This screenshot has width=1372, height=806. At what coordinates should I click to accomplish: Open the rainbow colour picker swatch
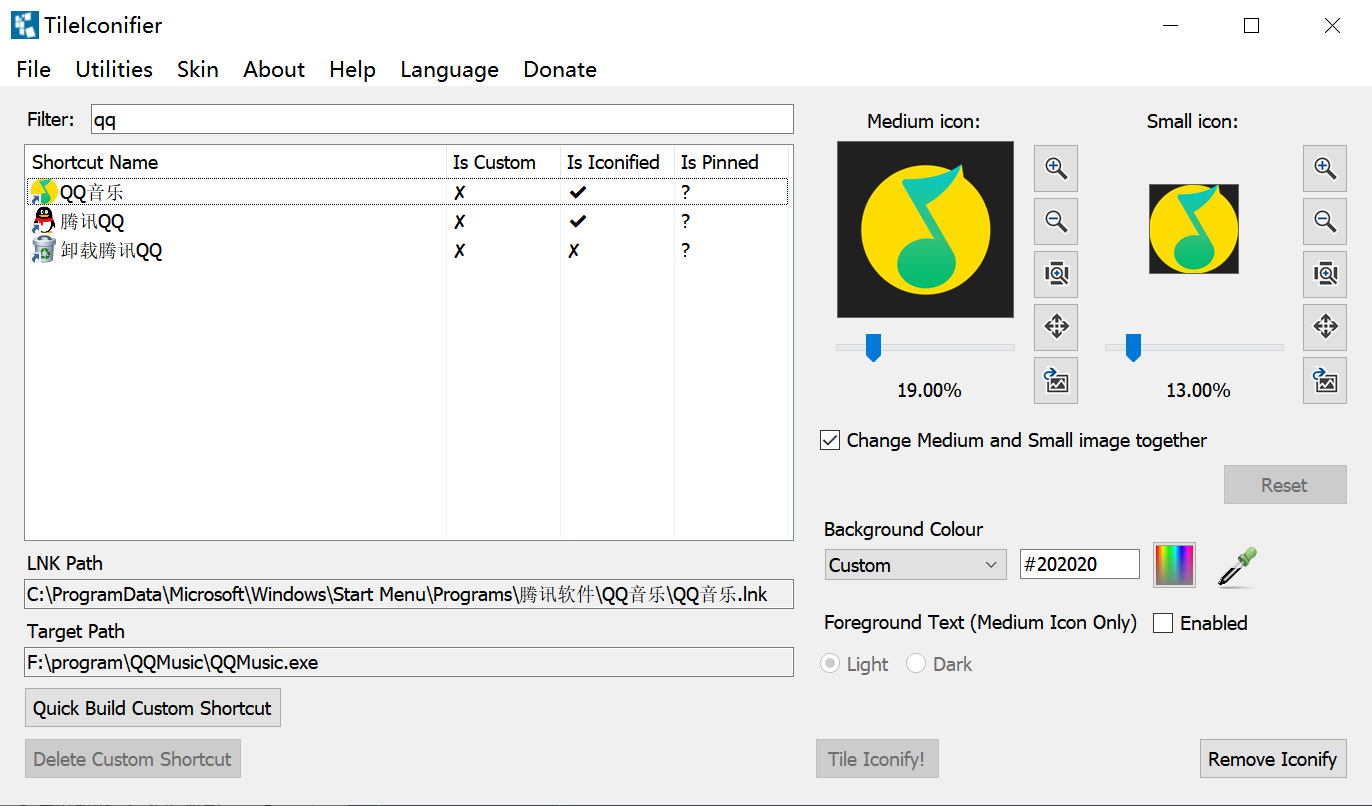1175,565
